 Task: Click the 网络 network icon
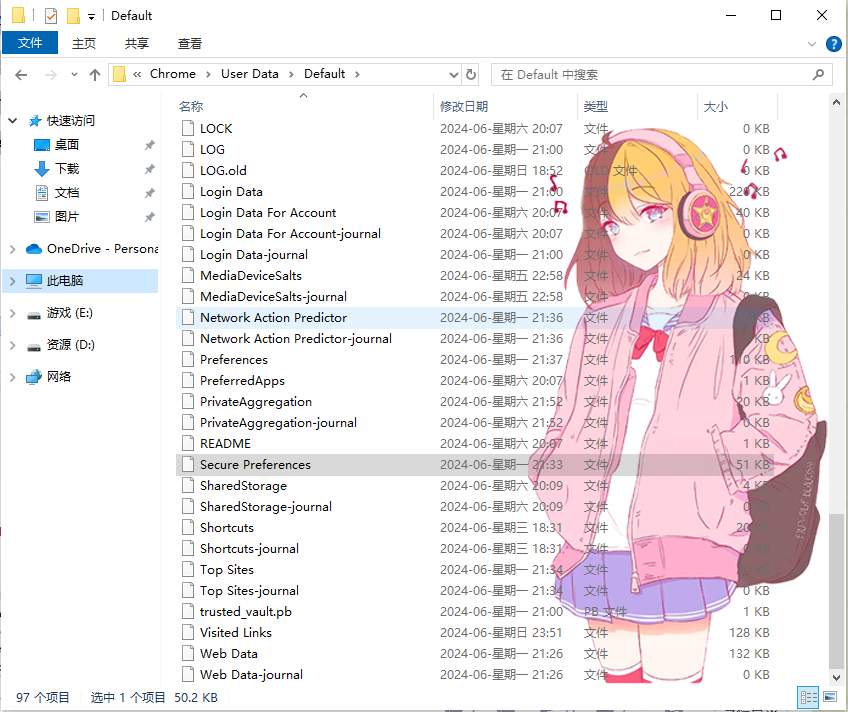coord(34,376)
